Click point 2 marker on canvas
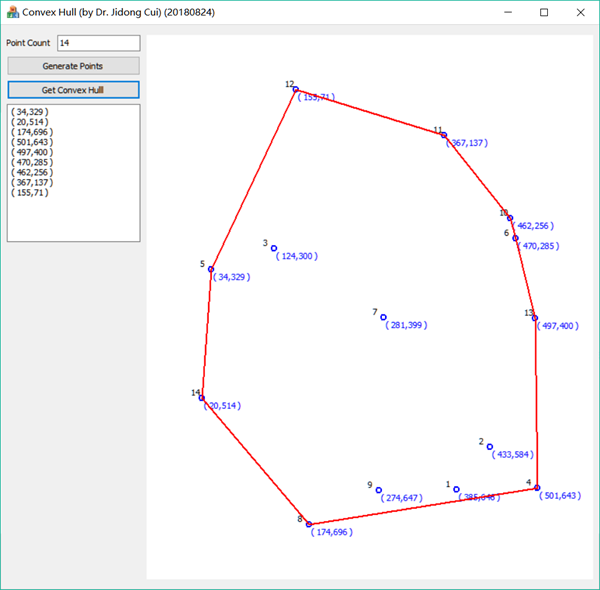 (490, 447)
